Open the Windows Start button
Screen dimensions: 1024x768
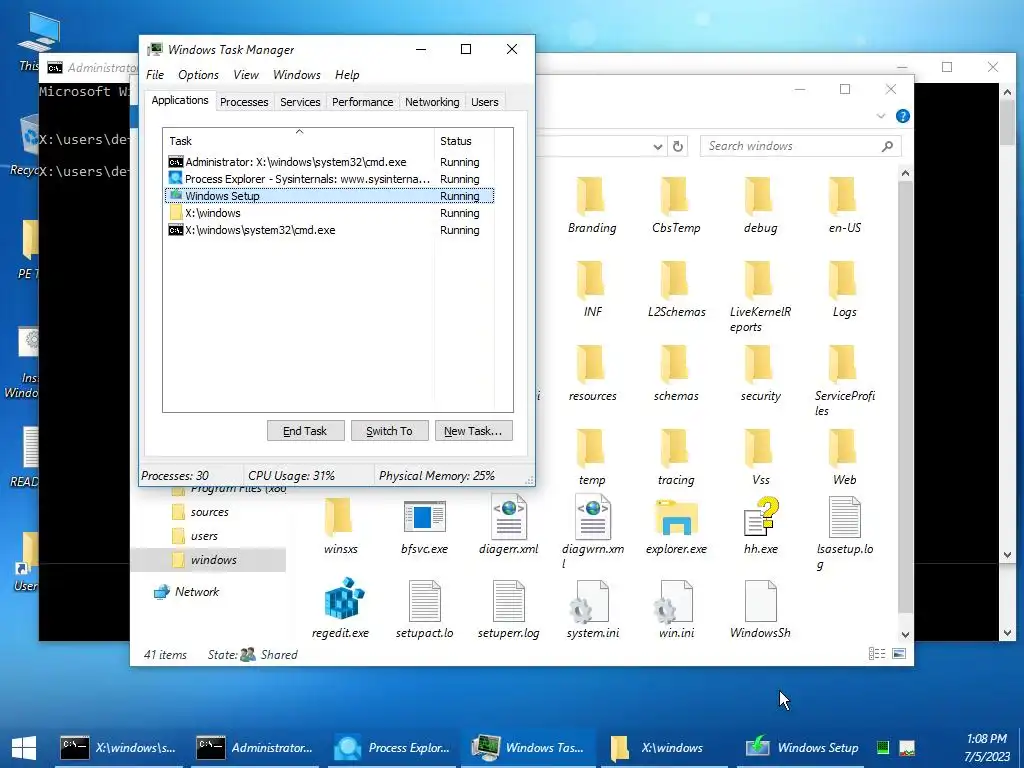click(x=24, y=748)
